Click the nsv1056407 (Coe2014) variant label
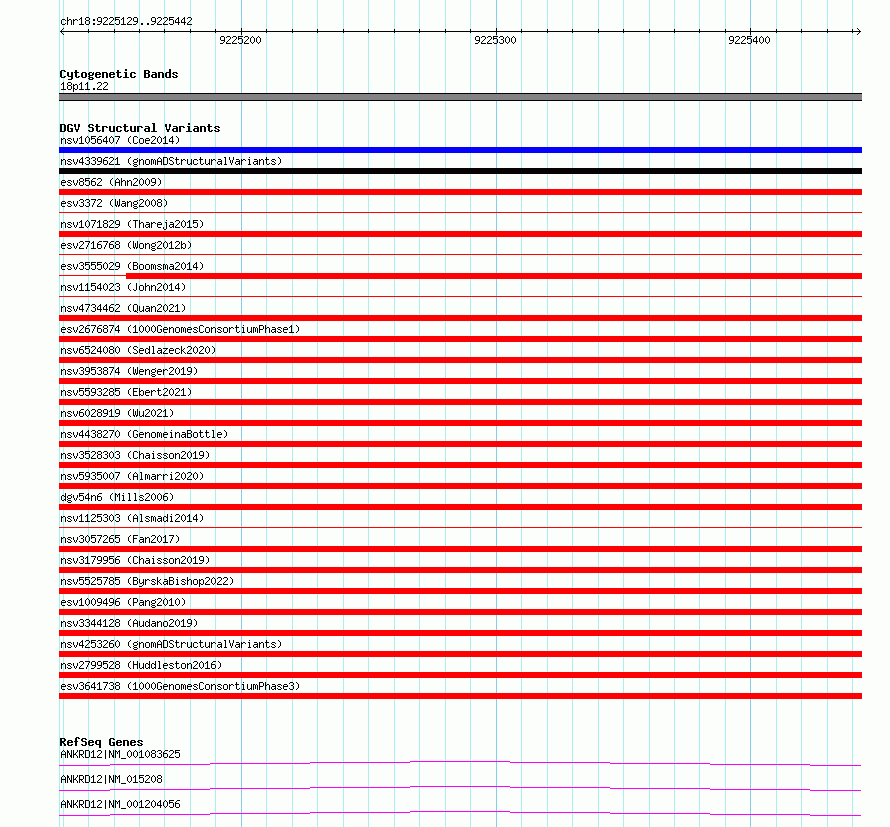 (x=120, y=140)
